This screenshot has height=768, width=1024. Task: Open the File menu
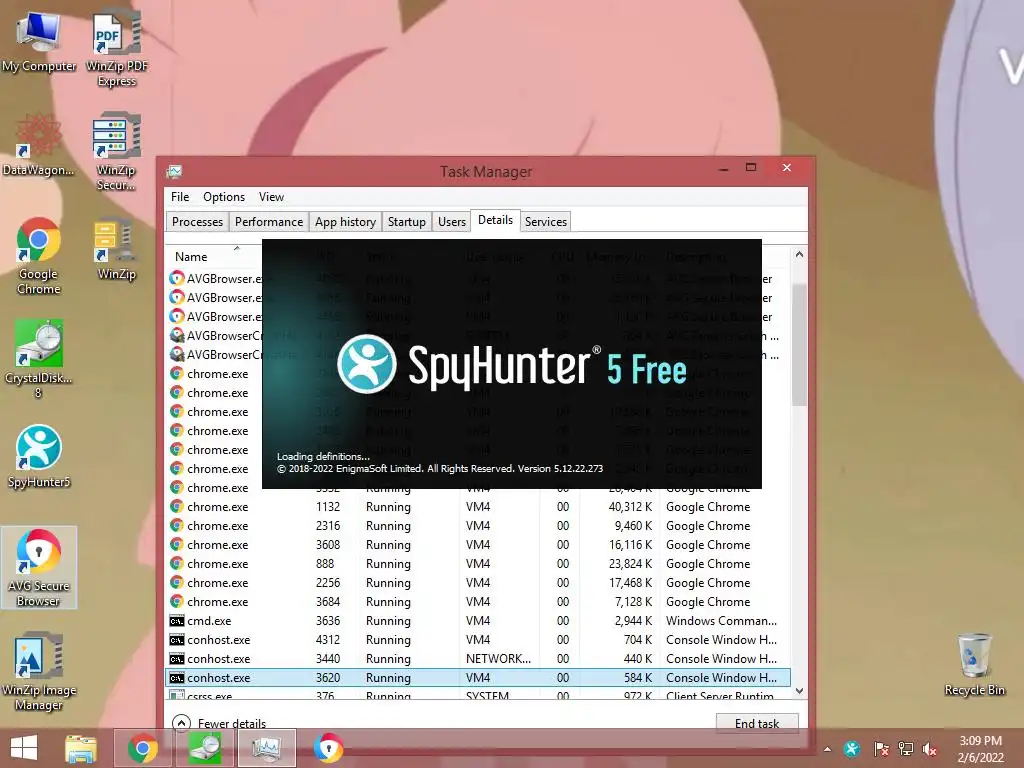click(180, 197)
